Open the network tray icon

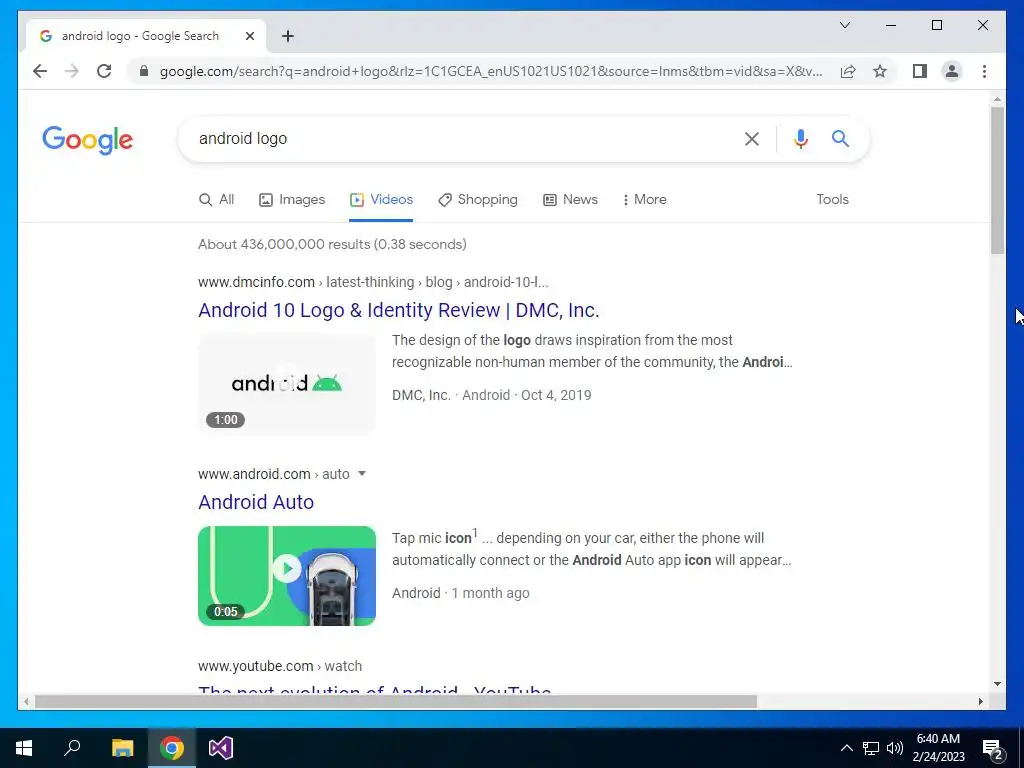pos(871,748)
